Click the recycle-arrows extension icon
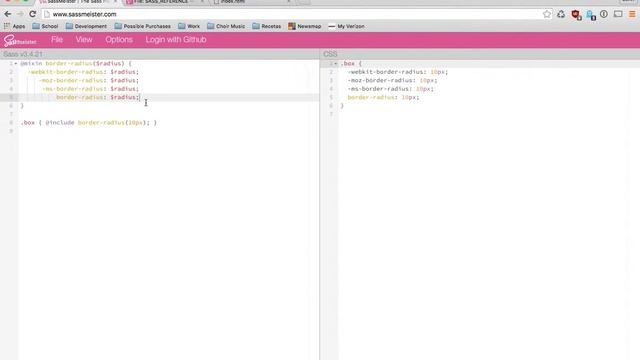Image resolution: width=640 pixels, height=360 pixels. (561, 14)
